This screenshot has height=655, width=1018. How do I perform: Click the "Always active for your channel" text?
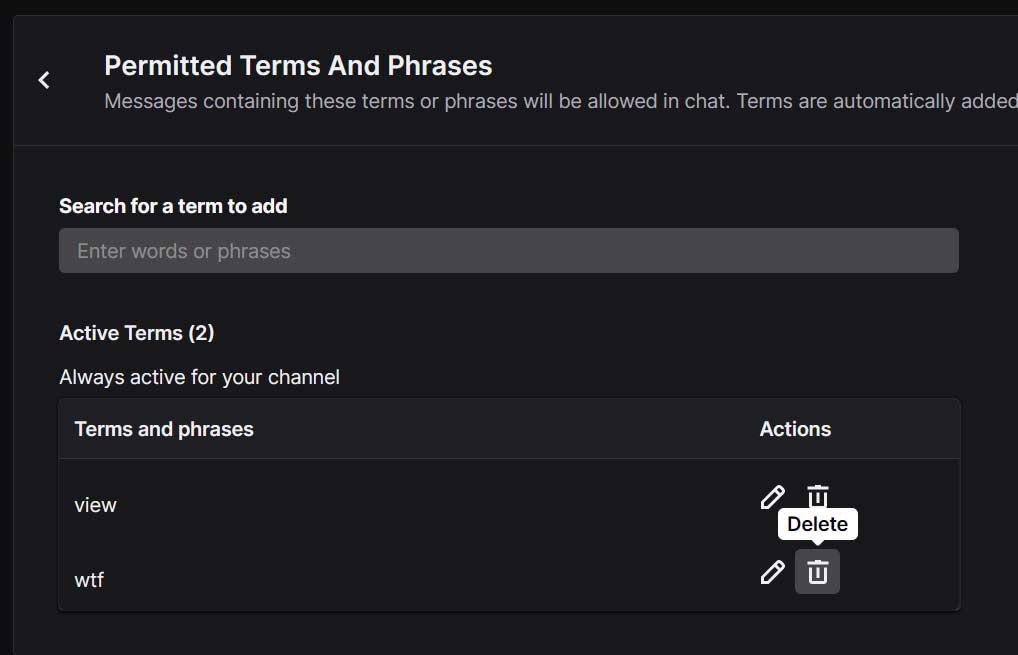(x=199, y=377)
